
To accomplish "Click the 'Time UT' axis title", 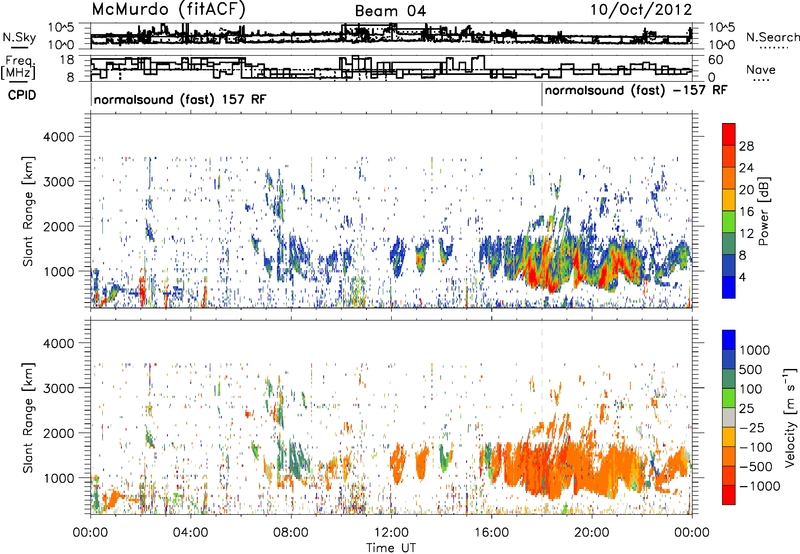I will point(391,547).
